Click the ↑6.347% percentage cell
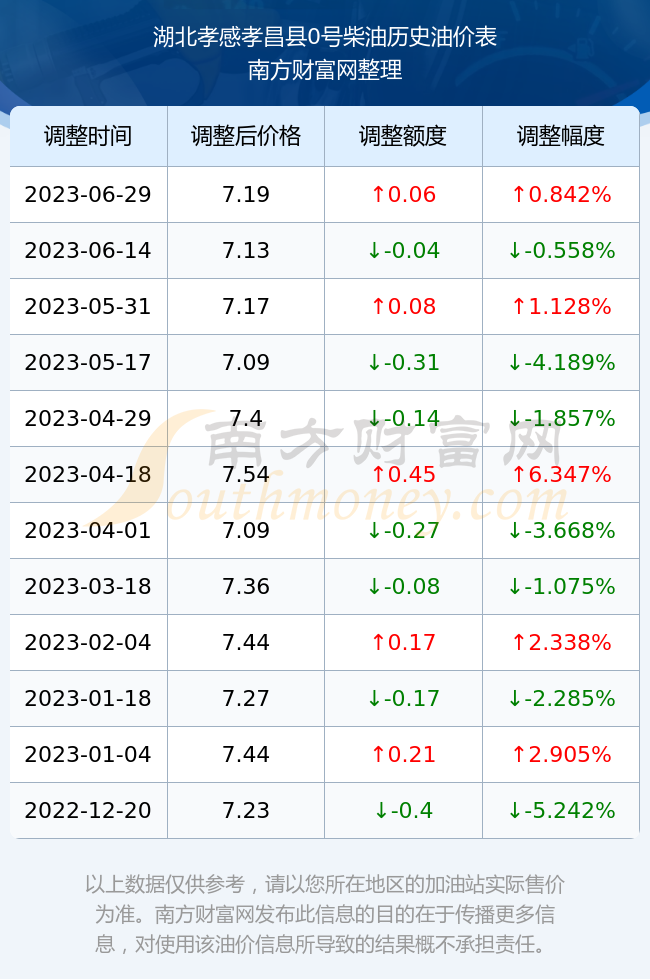The image size is (650, 980). (561, 474)
